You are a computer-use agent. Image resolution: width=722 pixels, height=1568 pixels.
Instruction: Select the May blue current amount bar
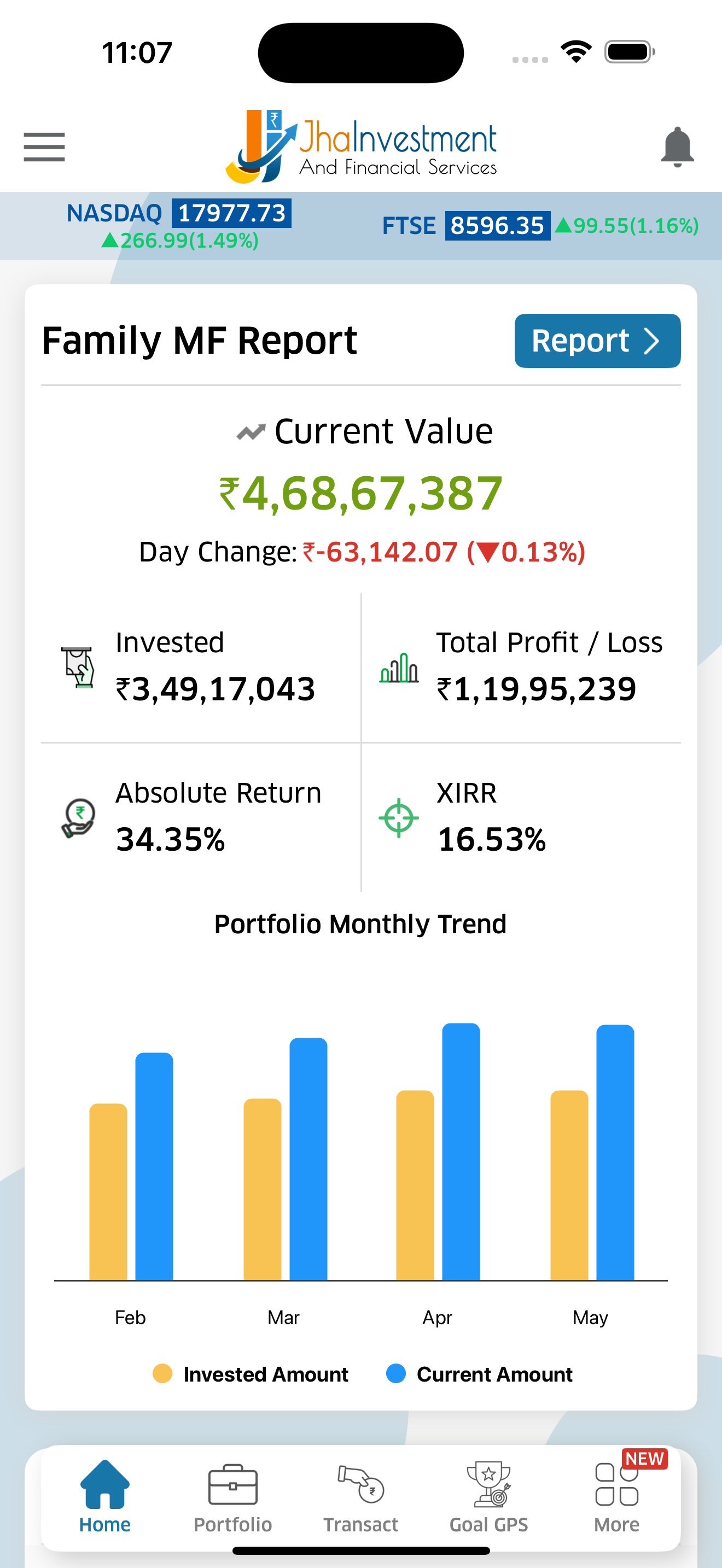click(x=615, y=1152)
